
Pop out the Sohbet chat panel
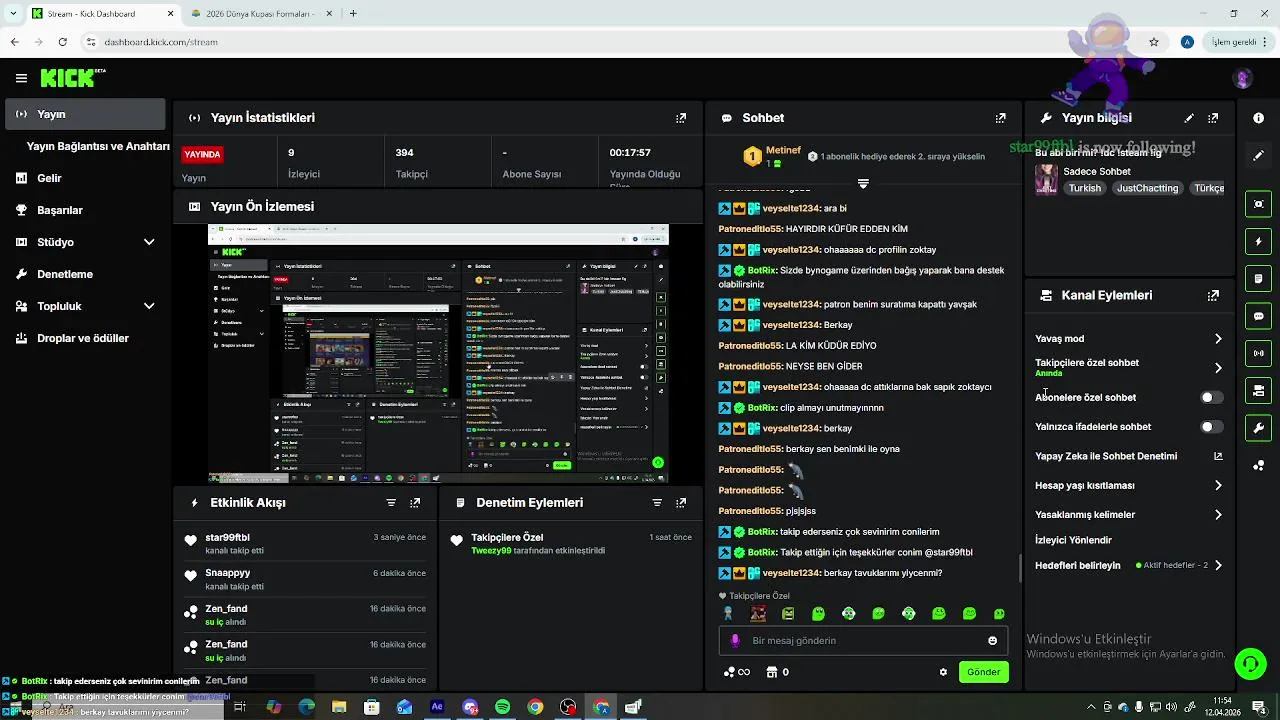coord(1001,118)
